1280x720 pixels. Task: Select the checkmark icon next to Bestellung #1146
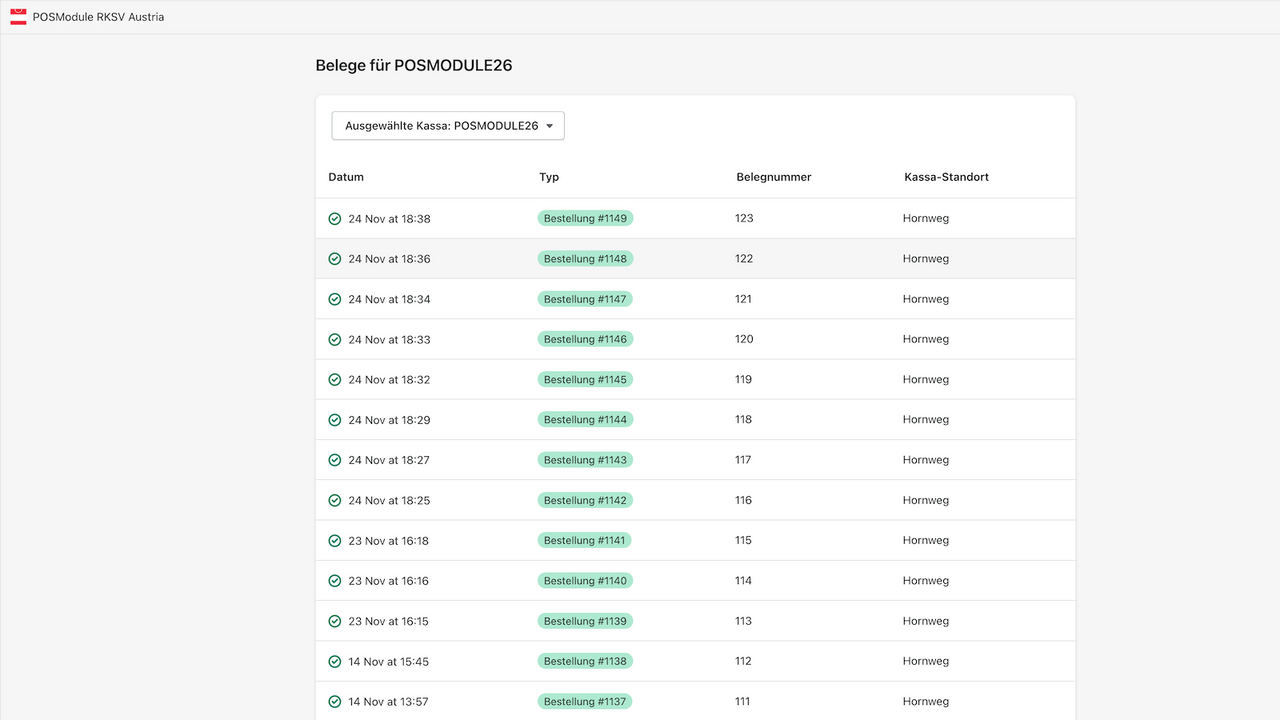coord(334,339)
